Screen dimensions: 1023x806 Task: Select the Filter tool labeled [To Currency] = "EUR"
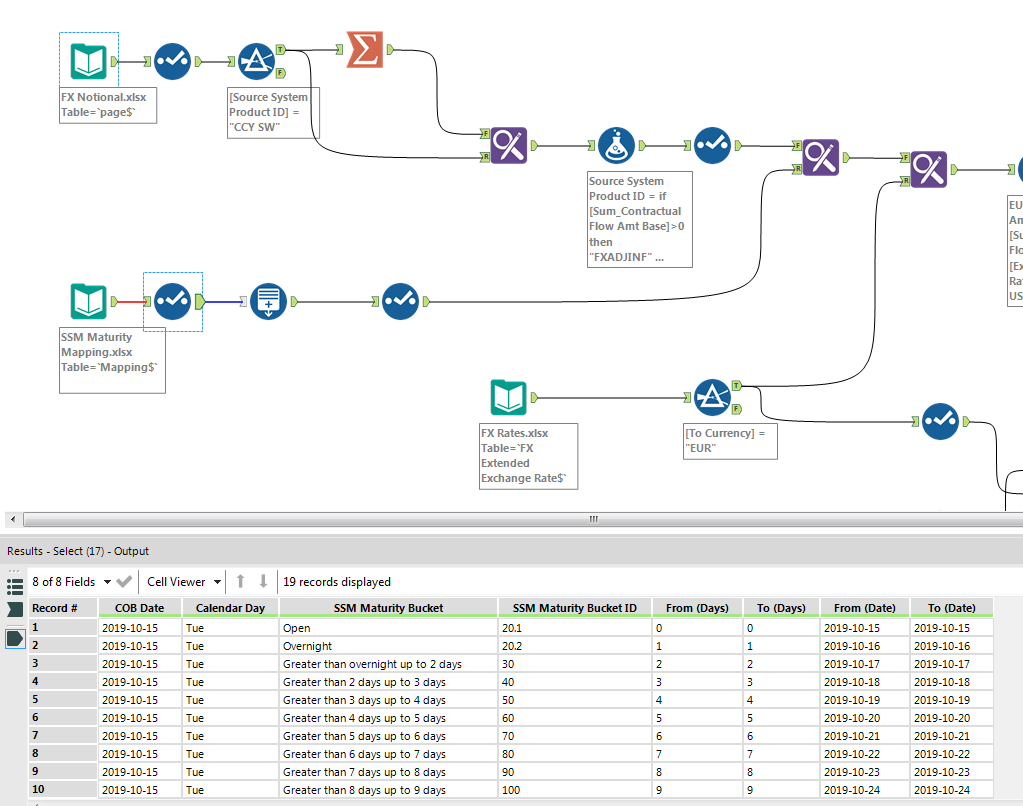[714, 397]
